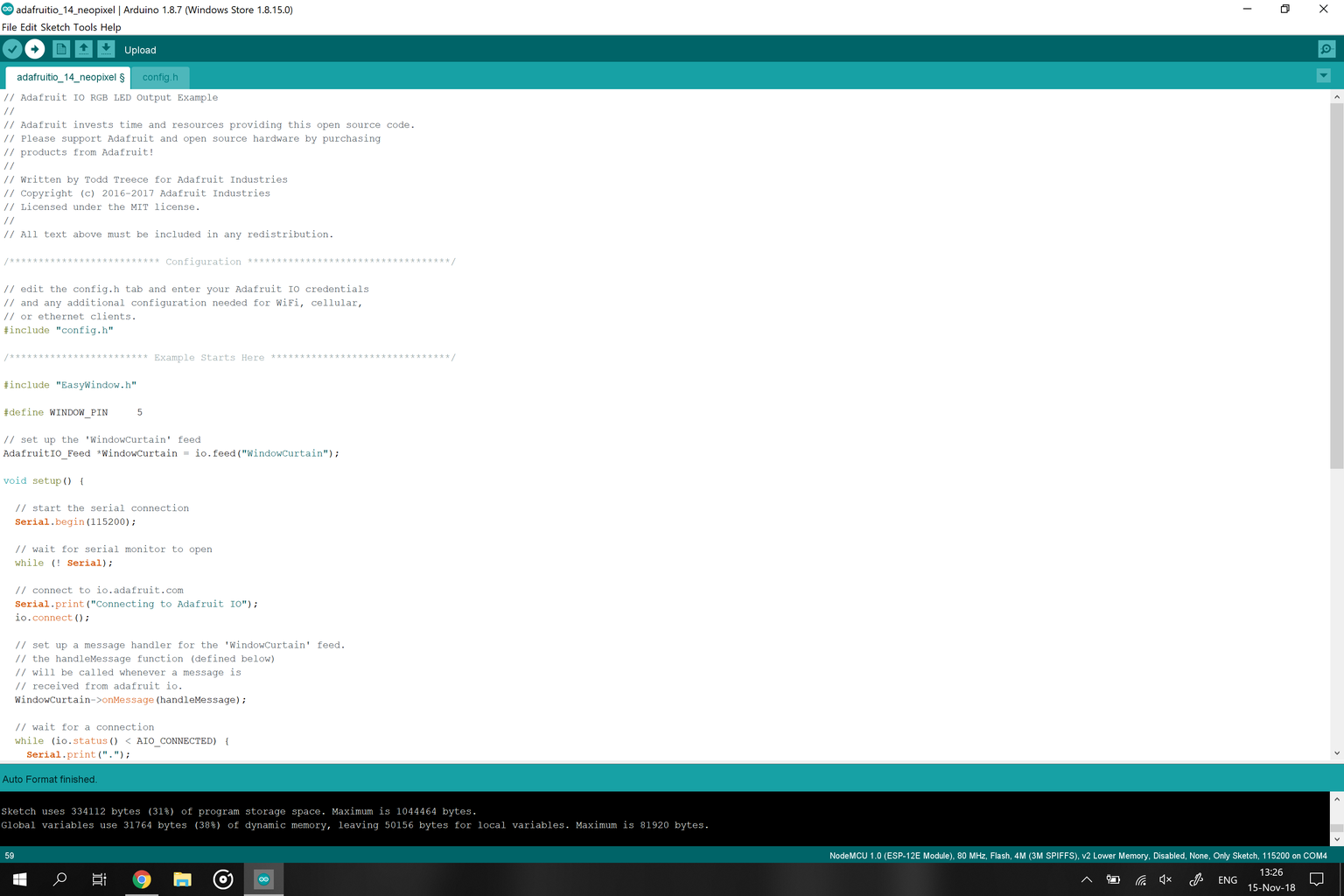The height and width of the screenshot is (896, 1344).
Task: Click the '#define WINDOW_PIN 5' line
Action: (73, 412)
